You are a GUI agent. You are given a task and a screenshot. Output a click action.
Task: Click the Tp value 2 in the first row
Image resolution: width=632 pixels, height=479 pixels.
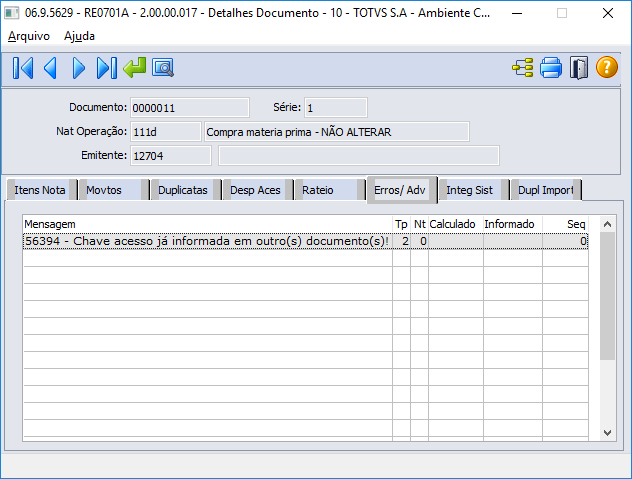(401, 241)
